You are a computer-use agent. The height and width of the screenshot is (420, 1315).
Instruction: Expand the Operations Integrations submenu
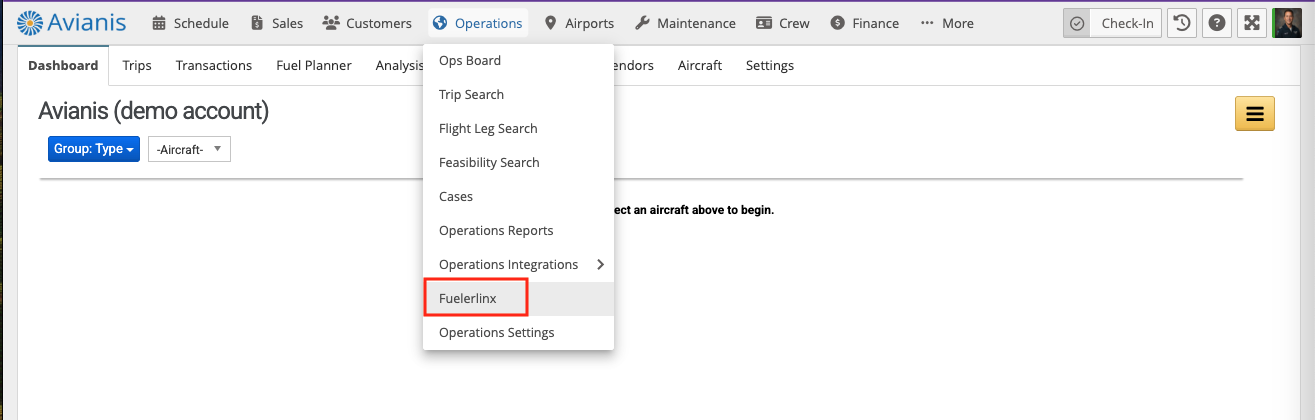(x=518, y=265)
